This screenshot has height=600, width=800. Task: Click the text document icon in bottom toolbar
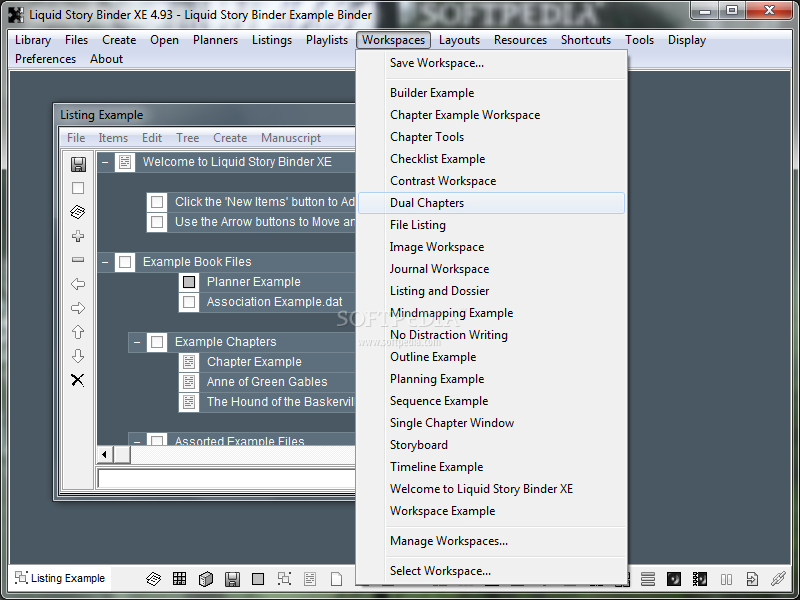point(310,579)
